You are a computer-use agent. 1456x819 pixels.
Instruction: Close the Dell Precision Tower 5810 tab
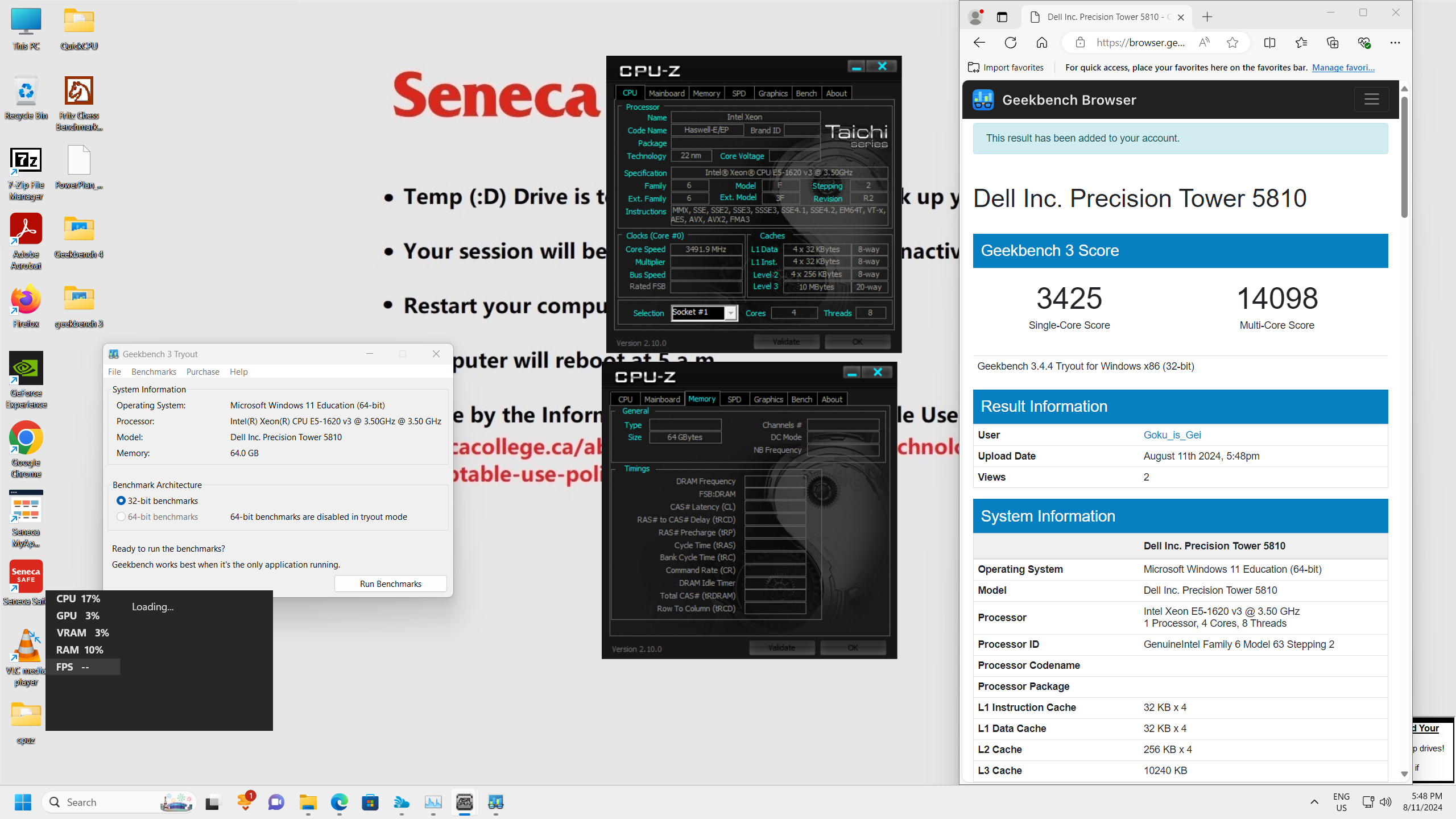tap(1181, 17)
